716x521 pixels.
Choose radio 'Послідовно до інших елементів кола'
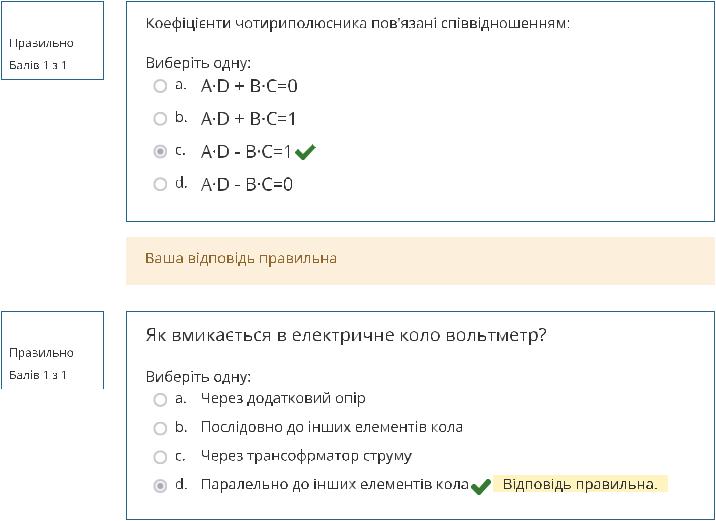click(160, 428)
